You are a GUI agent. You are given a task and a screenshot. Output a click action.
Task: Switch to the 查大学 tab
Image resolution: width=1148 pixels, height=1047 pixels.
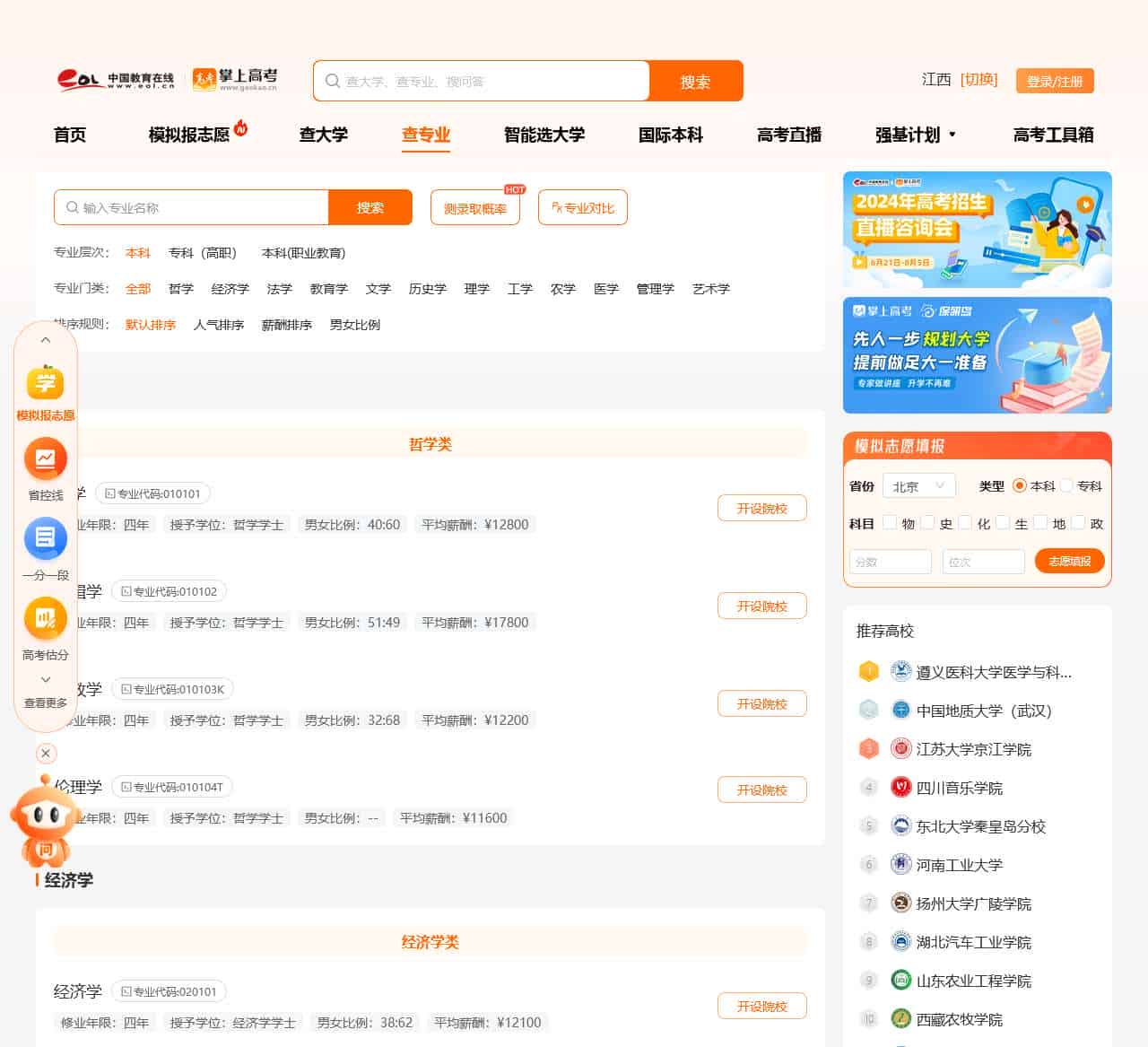point(324,135)
